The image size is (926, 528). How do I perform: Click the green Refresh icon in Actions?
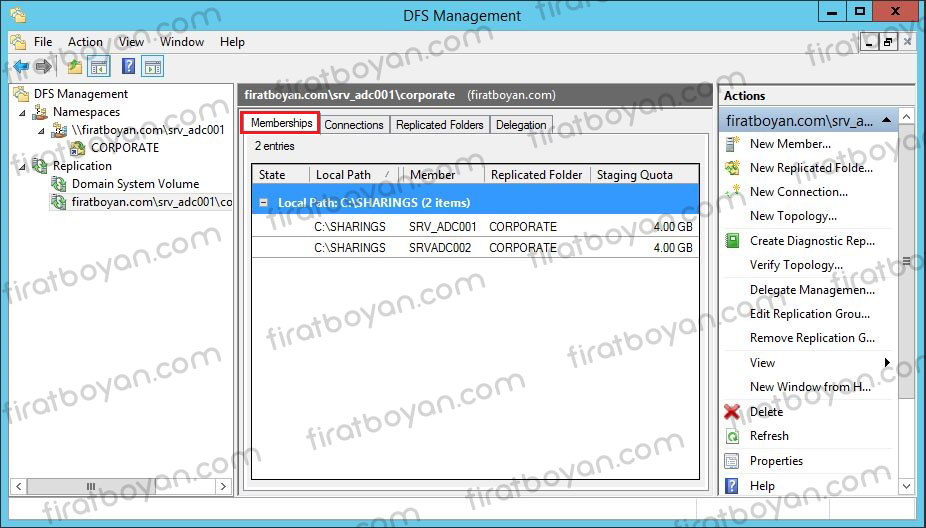coord(732,436)
